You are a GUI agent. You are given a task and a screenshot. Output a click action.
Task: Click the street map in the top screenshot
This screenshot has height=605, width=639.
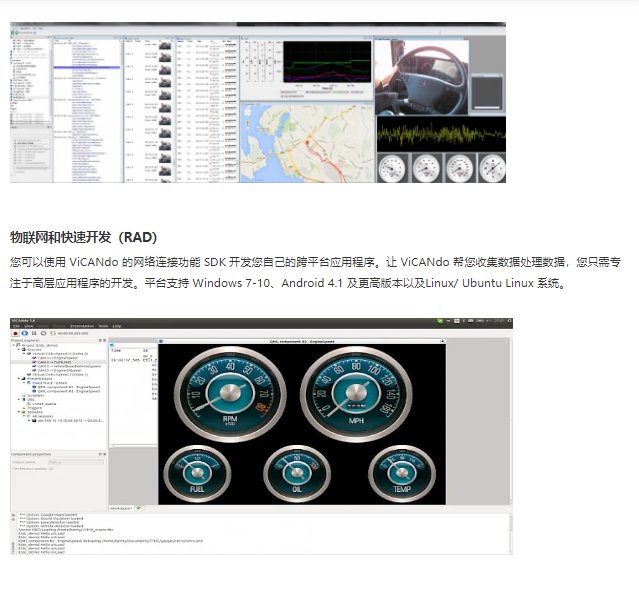(306, 145)
